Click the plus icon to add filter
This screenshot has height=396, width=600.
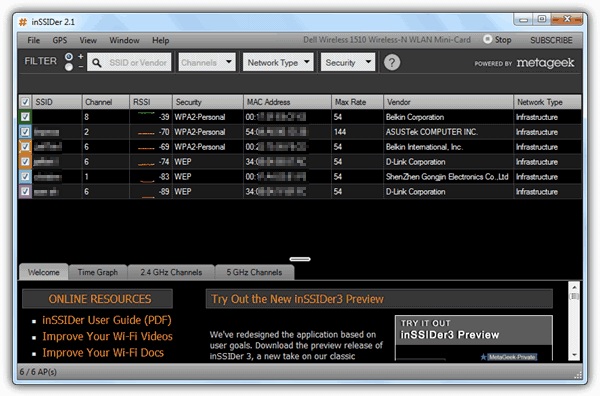[81, 57]
